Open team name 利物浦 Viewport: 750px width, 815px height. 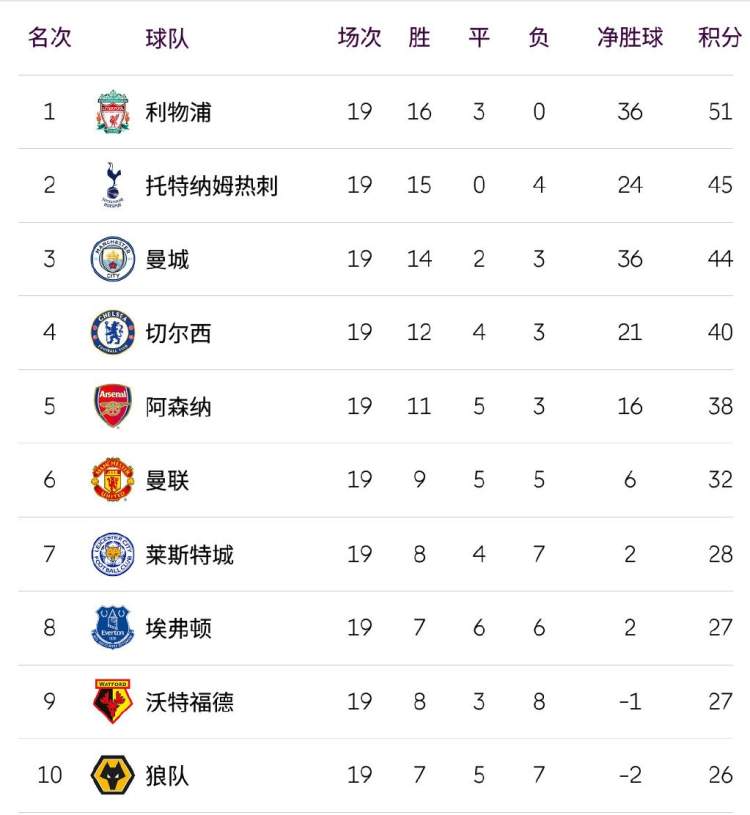pos(178,112)
